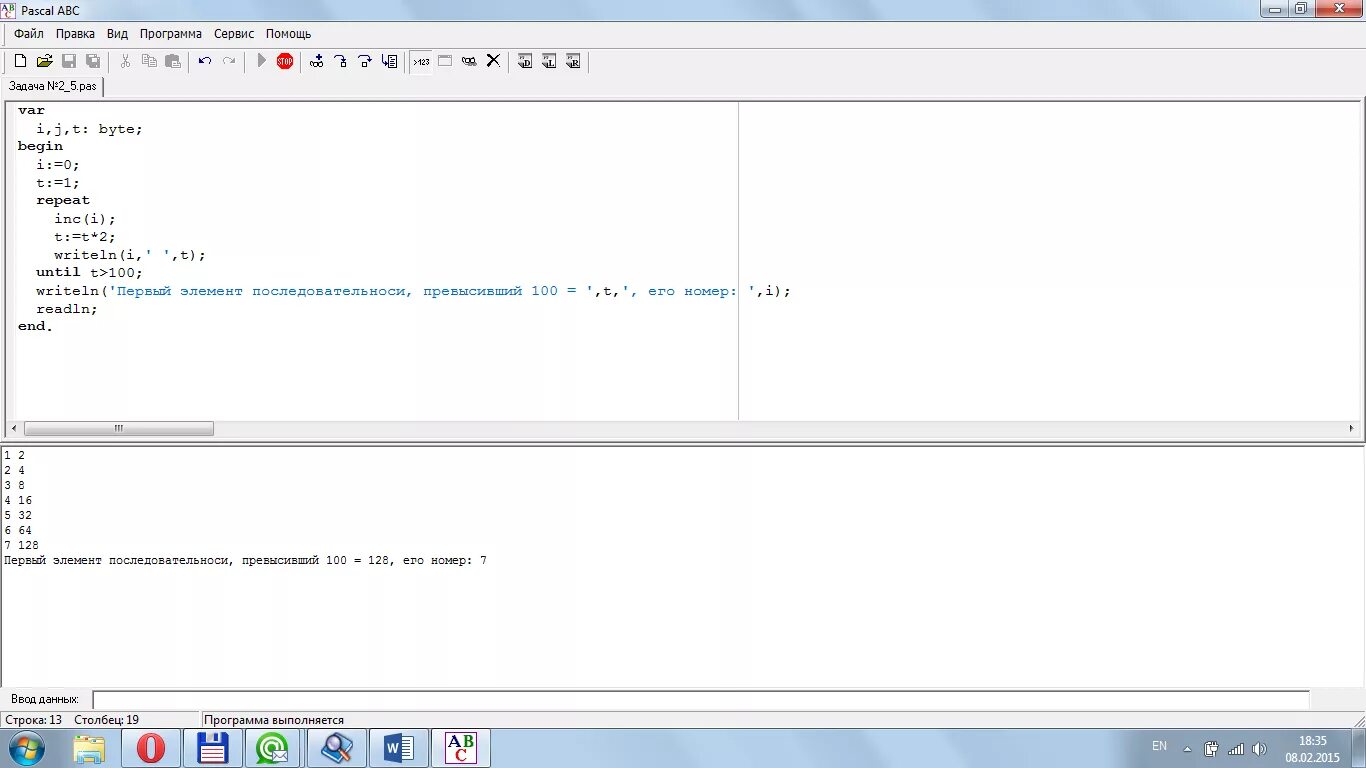Image resolution: width=1366 pixels, height=768 pixels.
Task: Open the Вид menu
Action: [117, 34]
